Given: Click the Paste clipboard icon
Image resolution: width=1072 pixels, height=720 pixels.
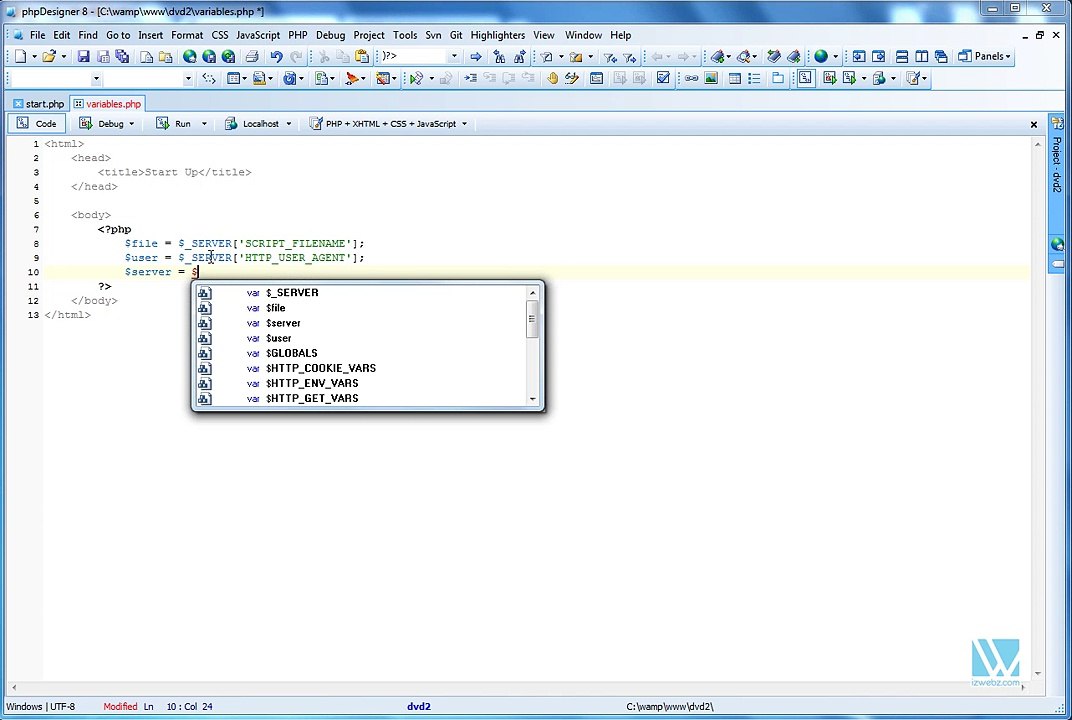Looking at the screenshot, I should coord(362,57).
